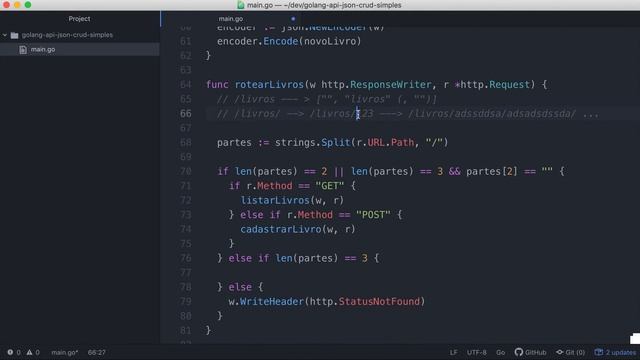Open the Git (0) panel from status bar
640x360 pixels.
tap(571, 352)
